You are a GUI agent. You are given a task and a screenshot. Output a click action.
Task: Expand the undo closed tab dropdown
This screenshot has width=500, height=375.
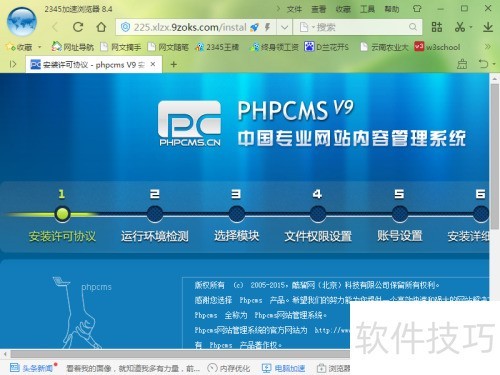pos(494,64)
